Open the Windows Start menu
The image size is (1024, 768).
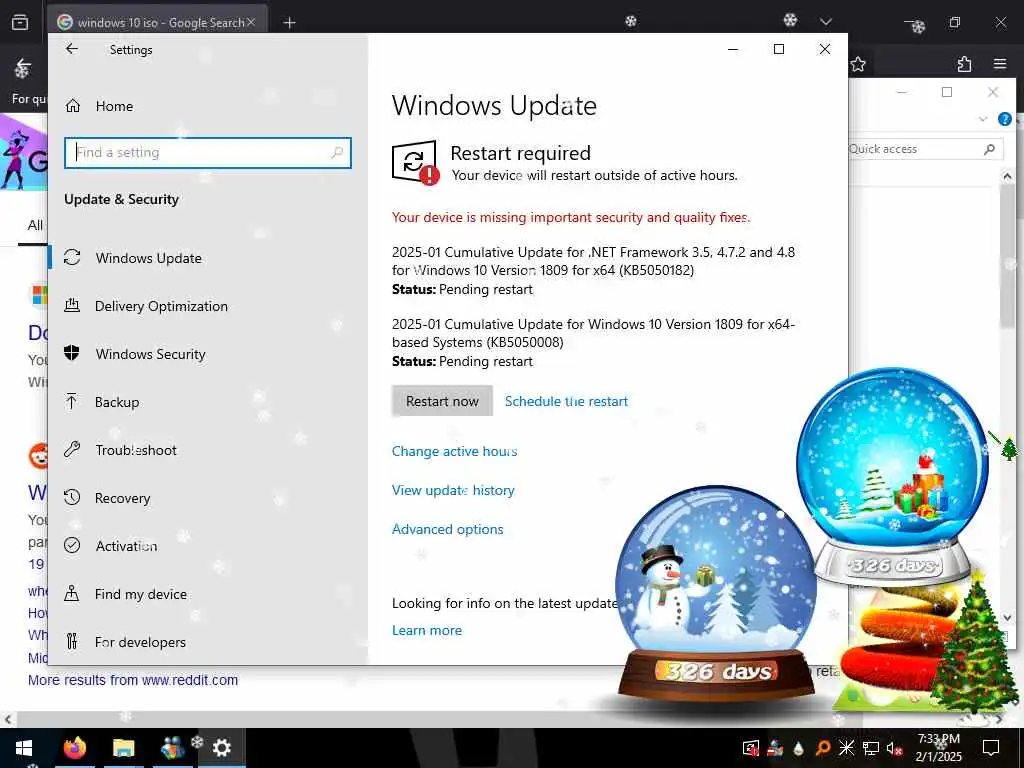pos(24,748)
